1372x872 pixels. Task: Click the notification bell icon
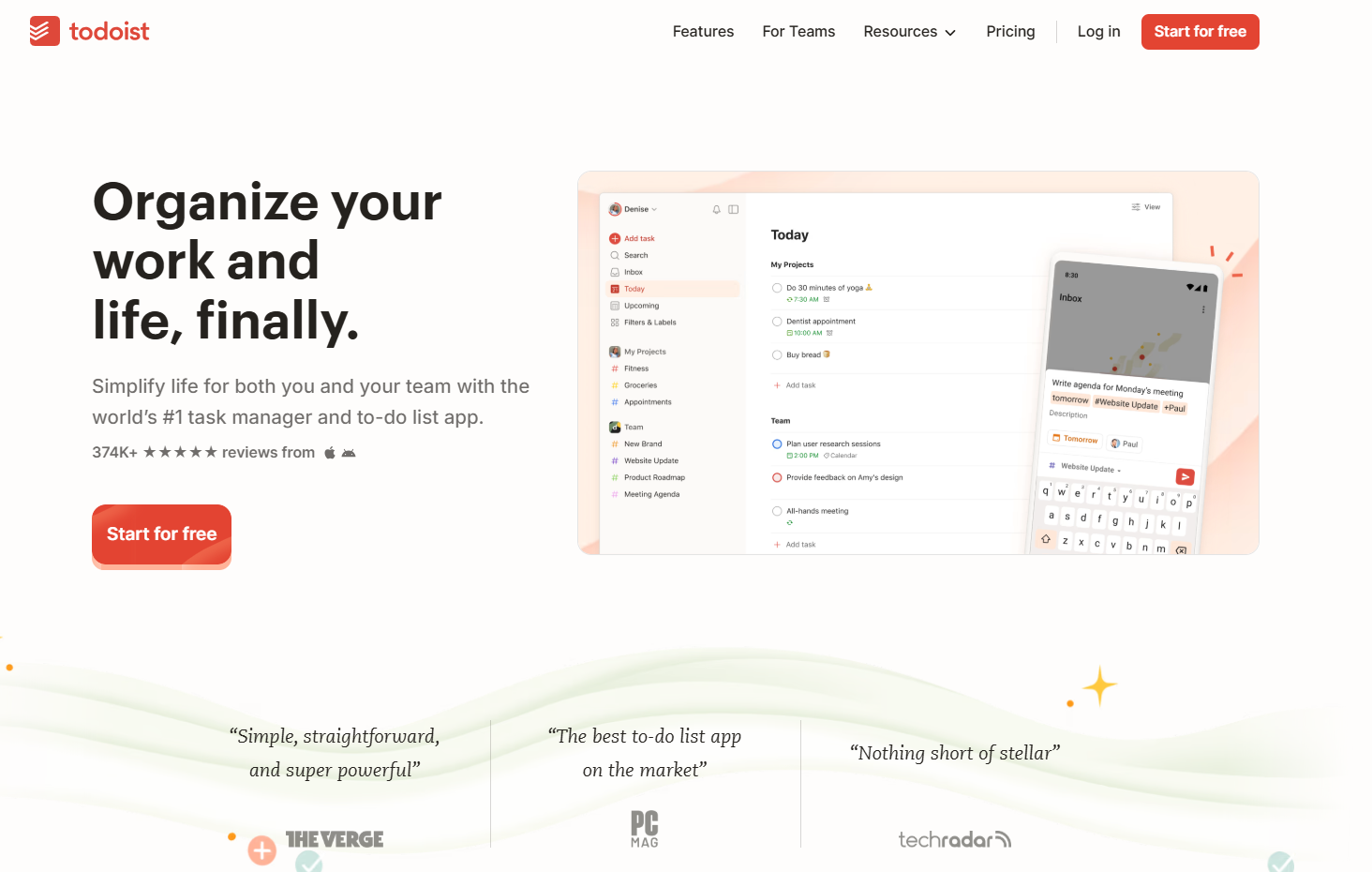(x=716, y=209)
